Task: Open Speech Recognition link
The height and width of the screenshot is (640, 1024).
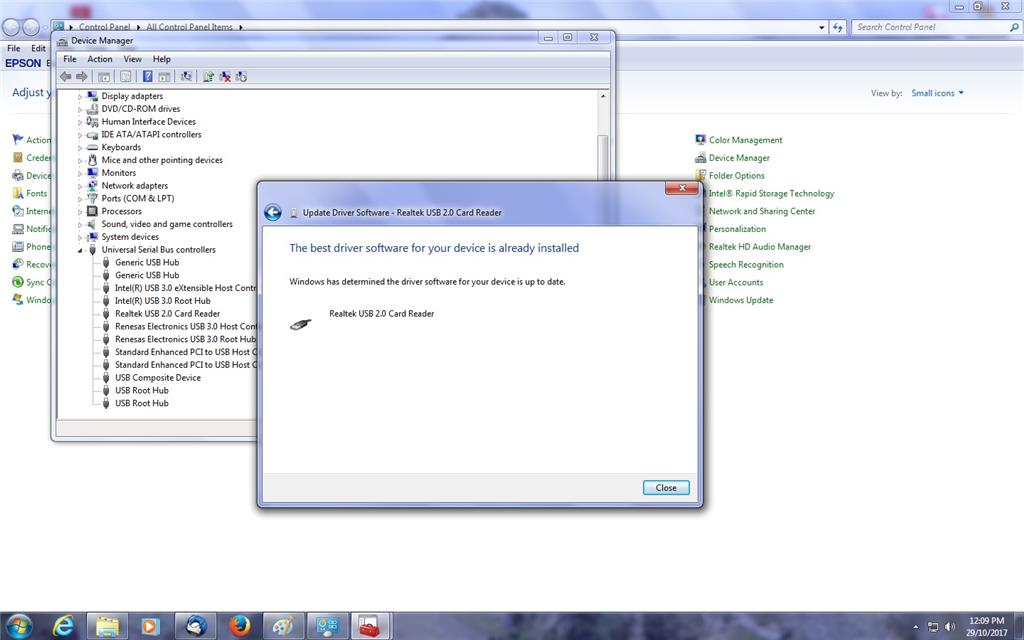Action: (746, 264)
